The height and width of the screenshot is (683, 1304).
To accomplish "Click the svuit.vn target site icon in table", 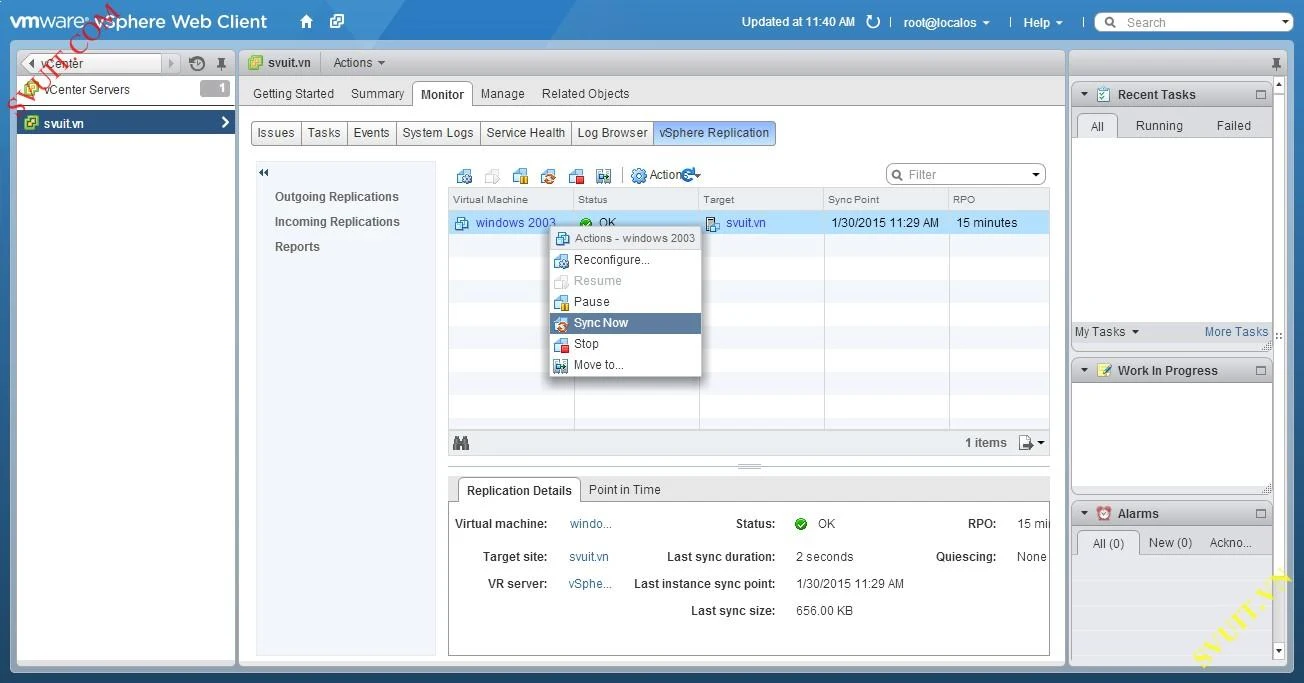I will coord(712,223).
